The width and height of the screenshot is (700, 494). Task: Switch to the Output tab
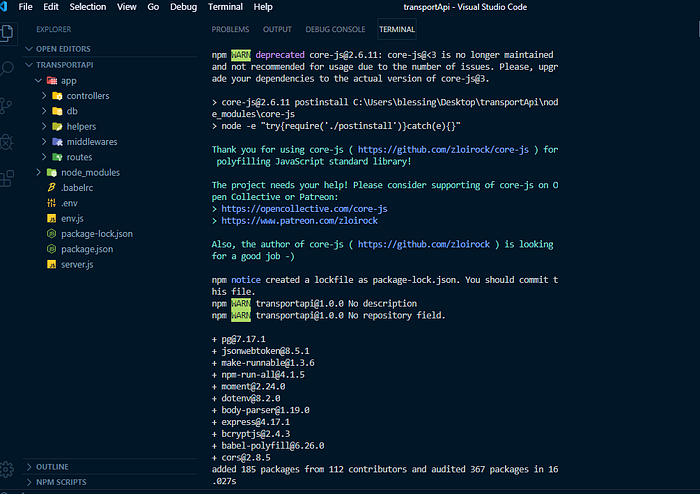277,29
